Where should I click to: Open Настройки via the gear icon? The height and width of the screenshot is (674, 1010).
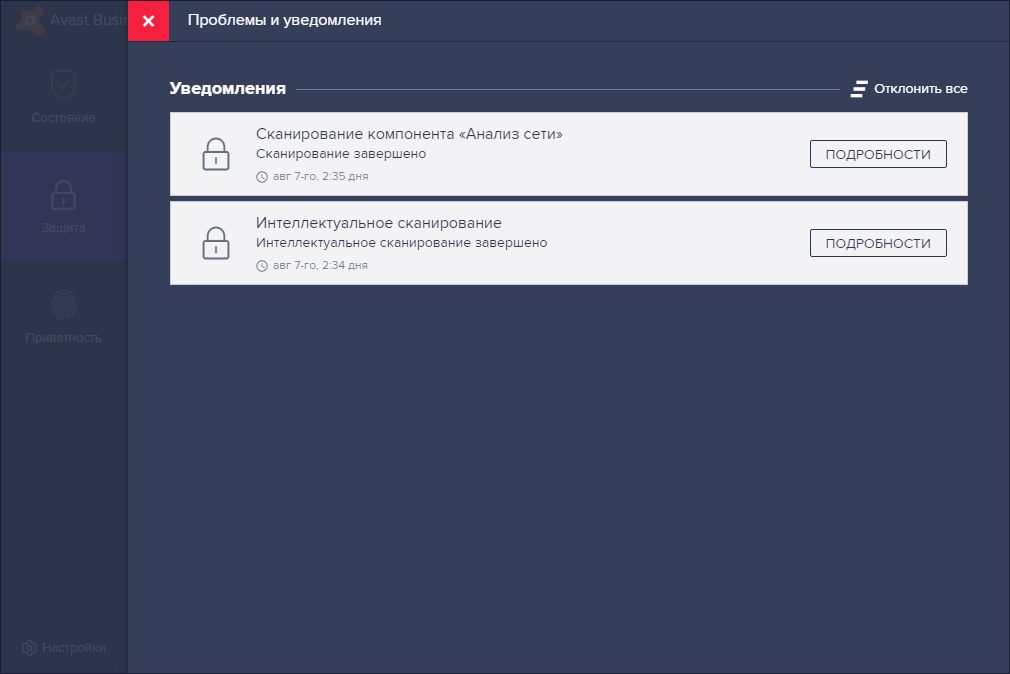[x=29, y=648]
